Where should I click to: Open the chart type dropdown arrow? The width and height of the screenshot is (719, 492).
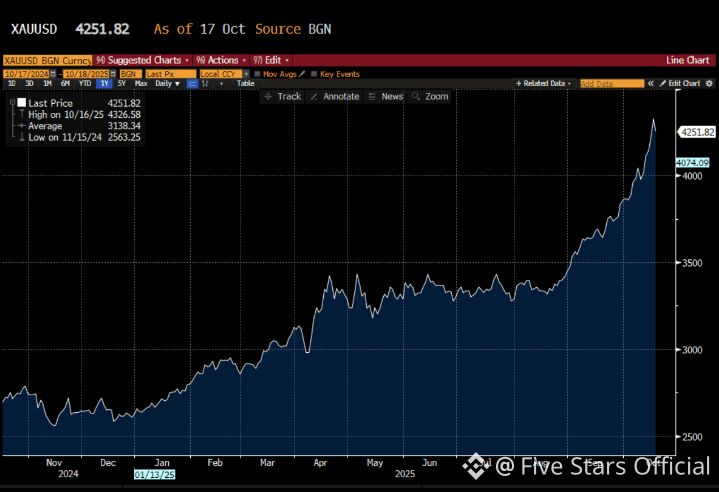[x=221, y=83]
